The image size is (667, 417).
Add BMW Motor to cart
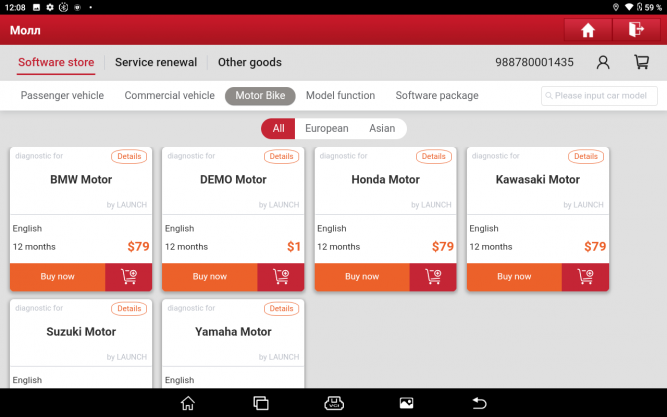click(128, 277)
